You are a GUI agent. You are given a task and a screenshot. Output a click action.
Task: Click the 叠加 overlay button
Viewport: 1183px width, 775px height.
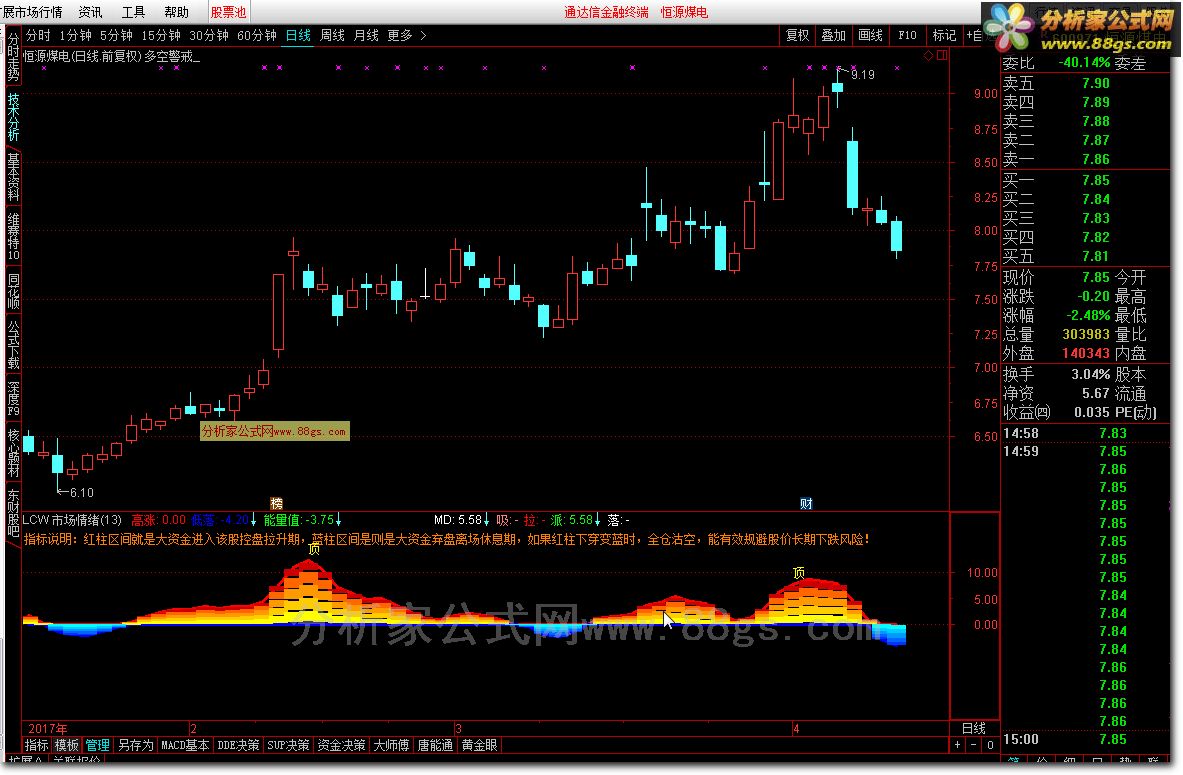point(834,35)
